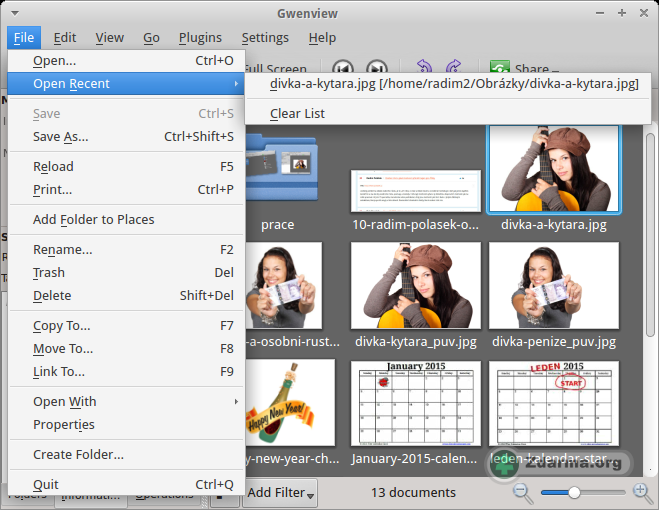Open the Settings menu
This screenshot has height=510, width=659.
265,38
